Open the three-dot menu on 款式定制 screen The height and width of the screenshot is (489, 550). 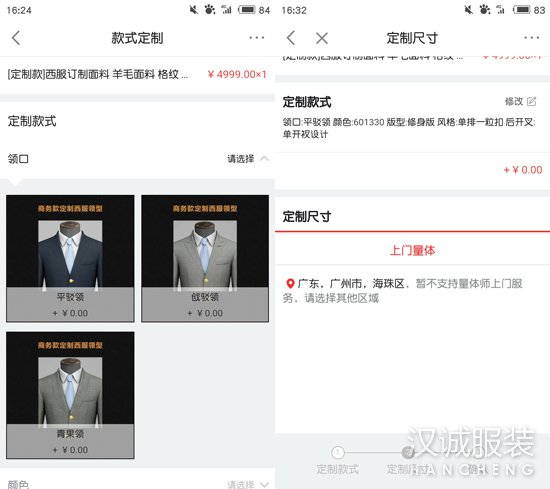click(257, 38)
